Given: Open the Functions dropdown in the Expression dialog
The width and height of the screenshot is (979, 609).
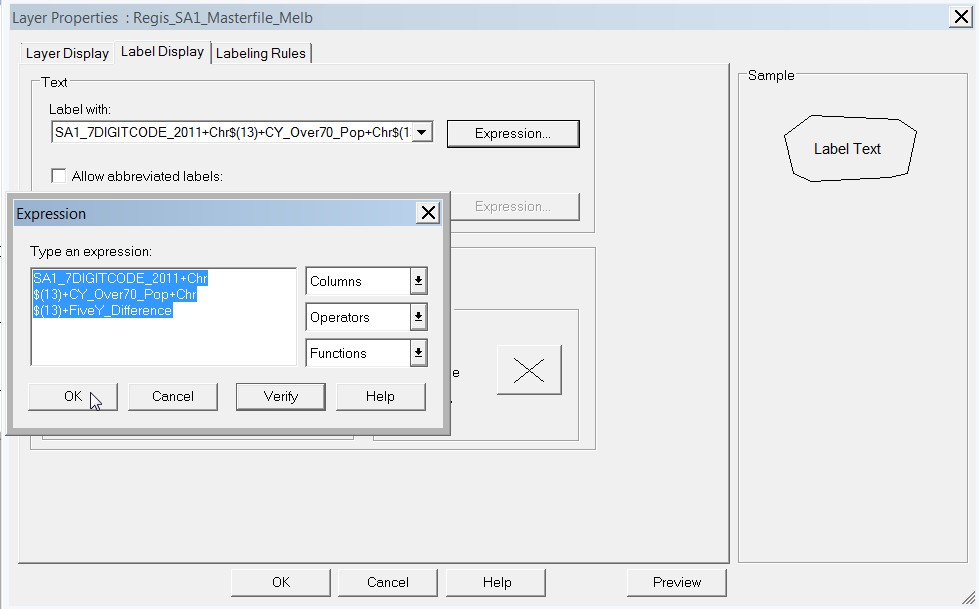Looking at the screenshot, I should coord(419,352).
